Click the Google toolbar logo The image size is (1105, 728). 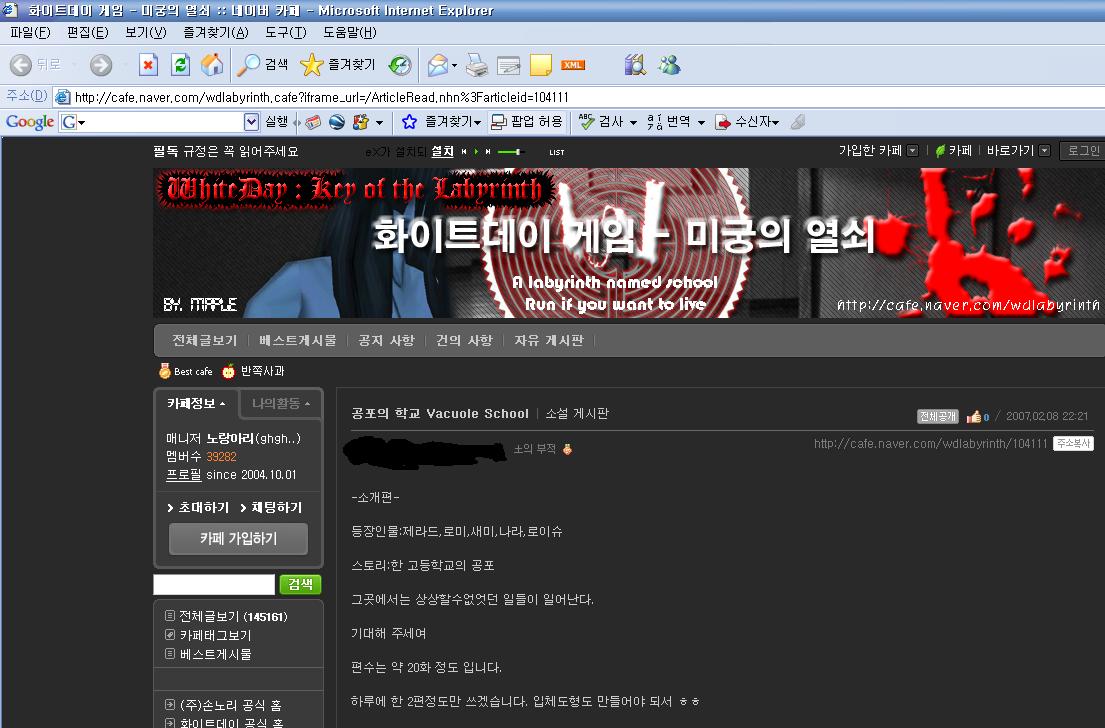coord(30,122)
